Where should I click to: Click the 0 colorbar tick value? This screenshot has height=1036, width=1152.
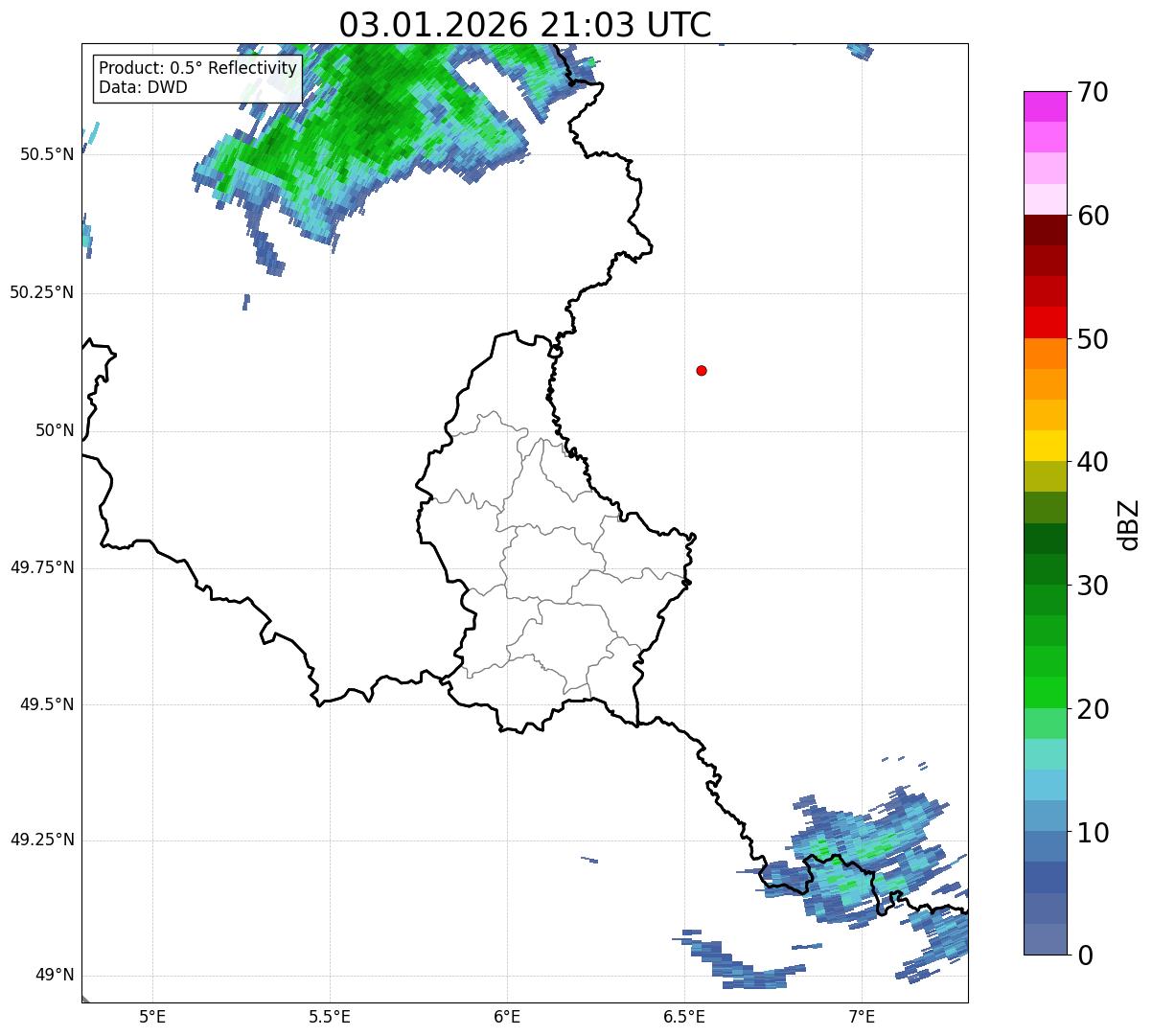[x=1086, y=955]
